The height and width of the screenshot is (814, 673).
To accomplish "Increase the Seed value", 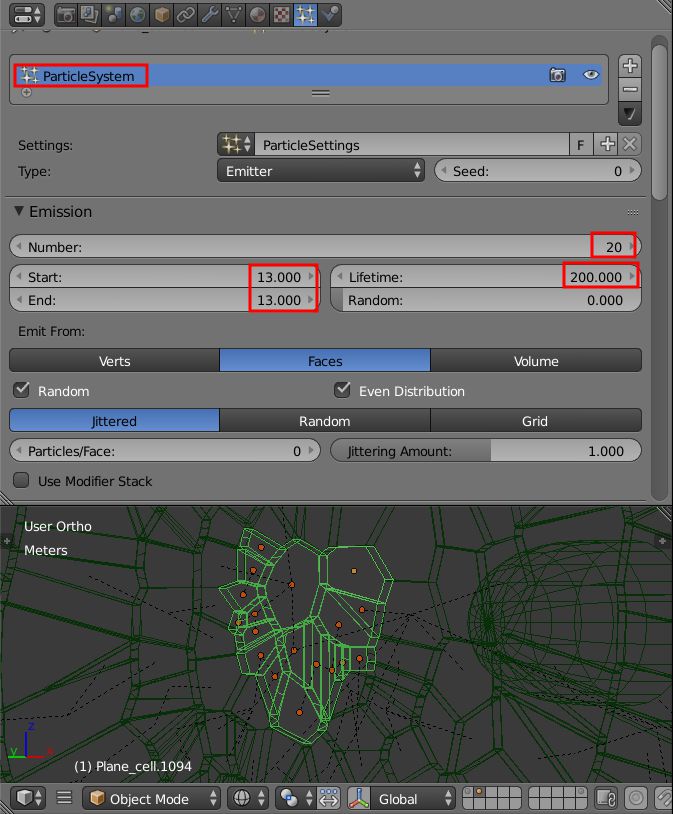I will pyautogui.click(x=632, y=170).
